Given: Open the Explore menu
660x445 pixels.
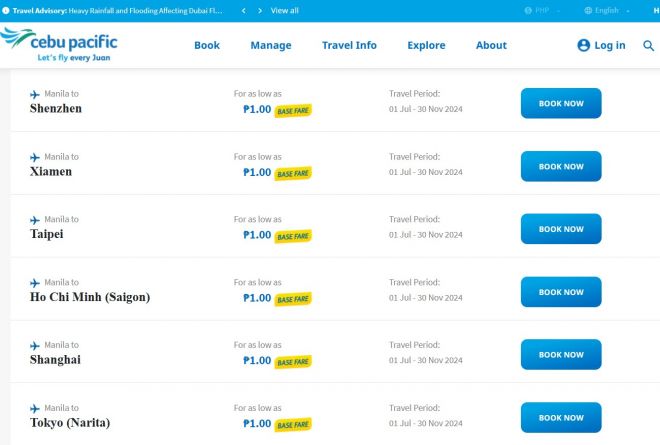Looking at the screenshot, I should click(x=426, y=45).
